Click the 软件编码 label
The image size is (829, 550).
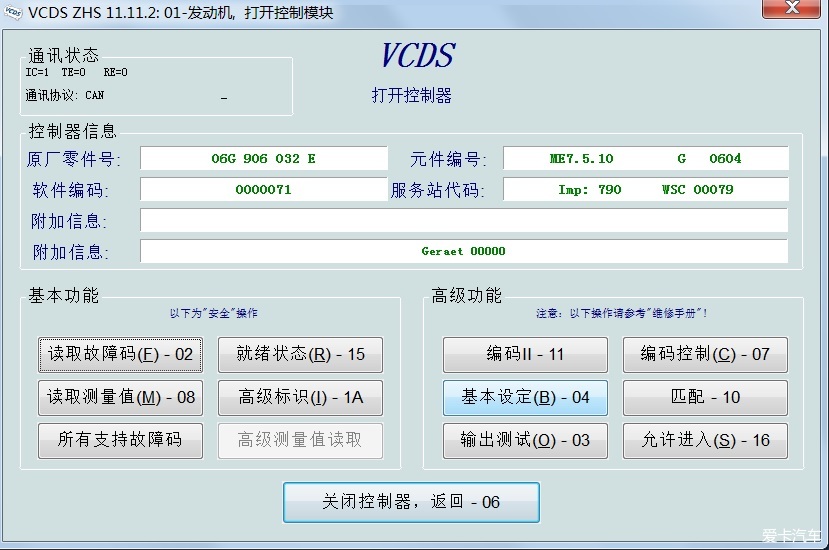coord(70,190)
